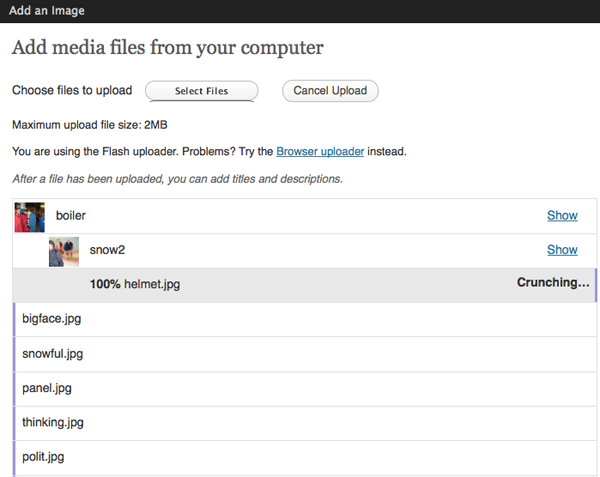
Task: Click the snow2 media title
Action: coord(107,251)
